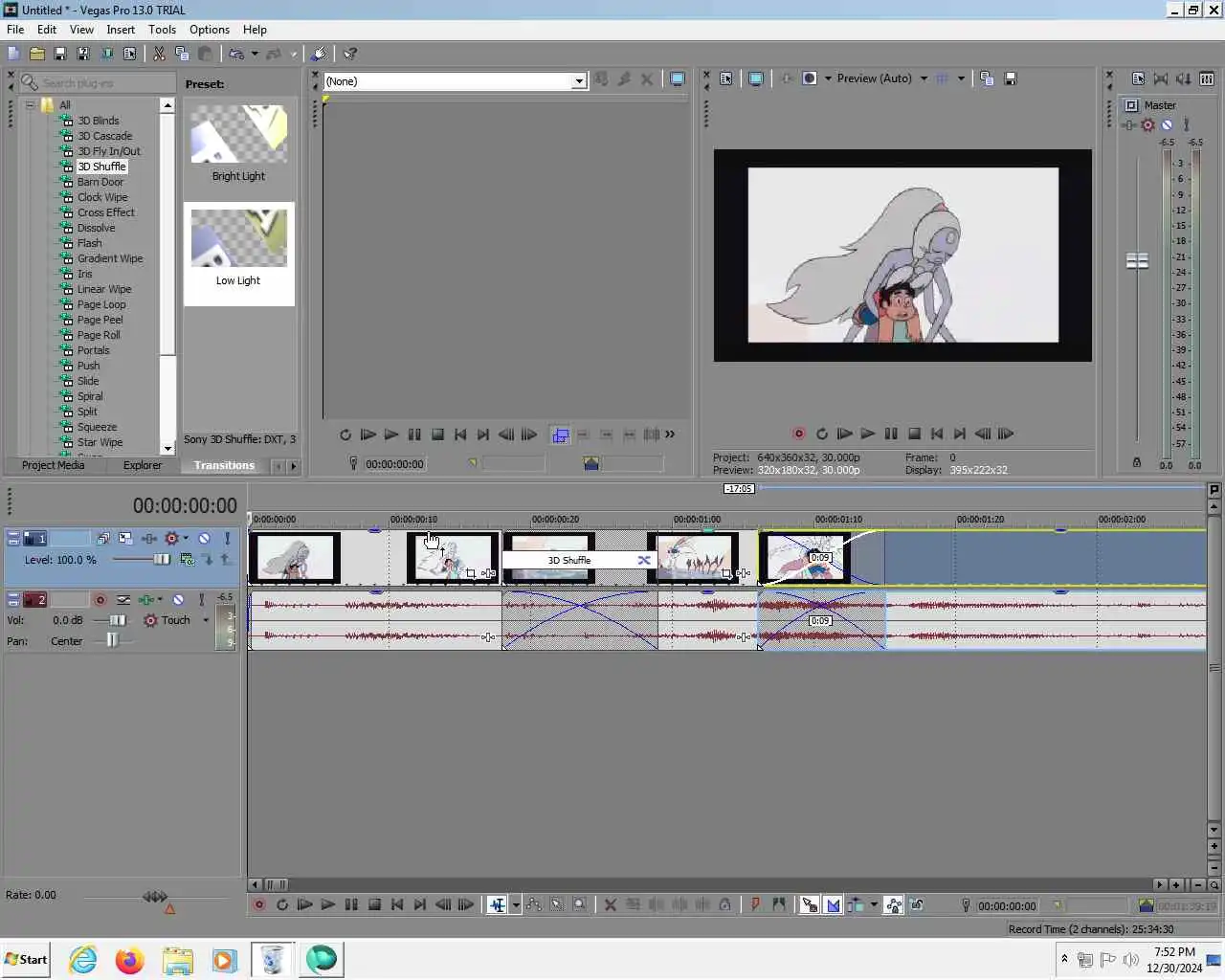
Task: Open the trimmer (None) media dropdown
Action: pyautogui.click(x=578, y=81)
